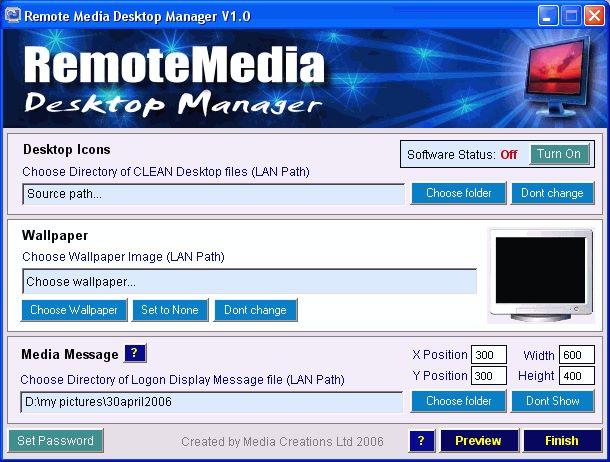The width and height of the screenshot is (610, 462).
Task: Choose folder for Desktop Icons source path
Action: [x=459, y=193]
